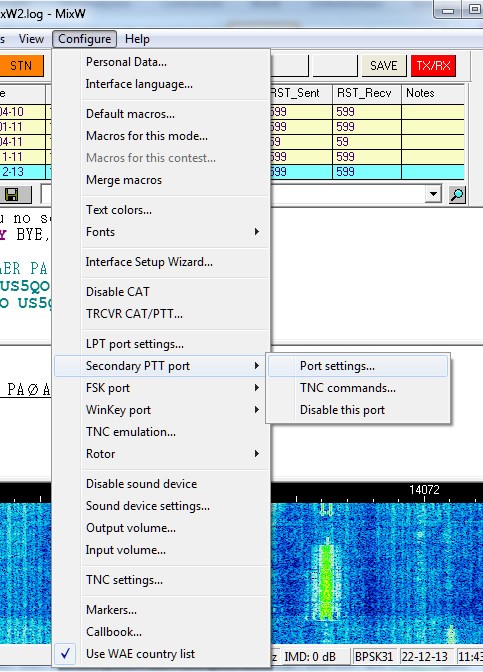Open TNC commands... in submenu

pyautogui.click(x=358, y=388)
